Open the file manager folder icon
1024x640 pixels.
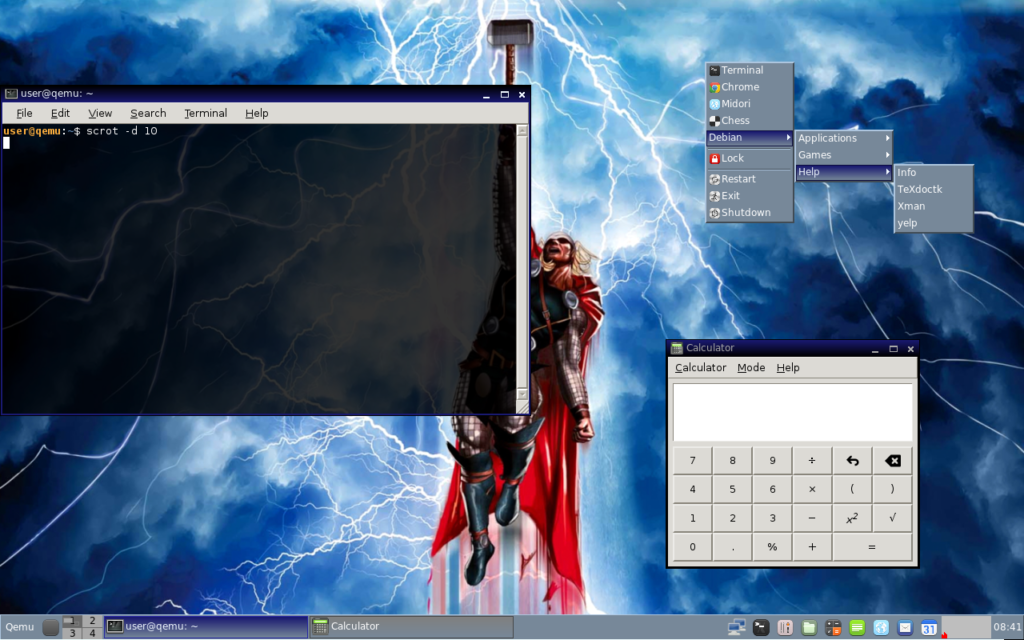(x=809, y=627)
